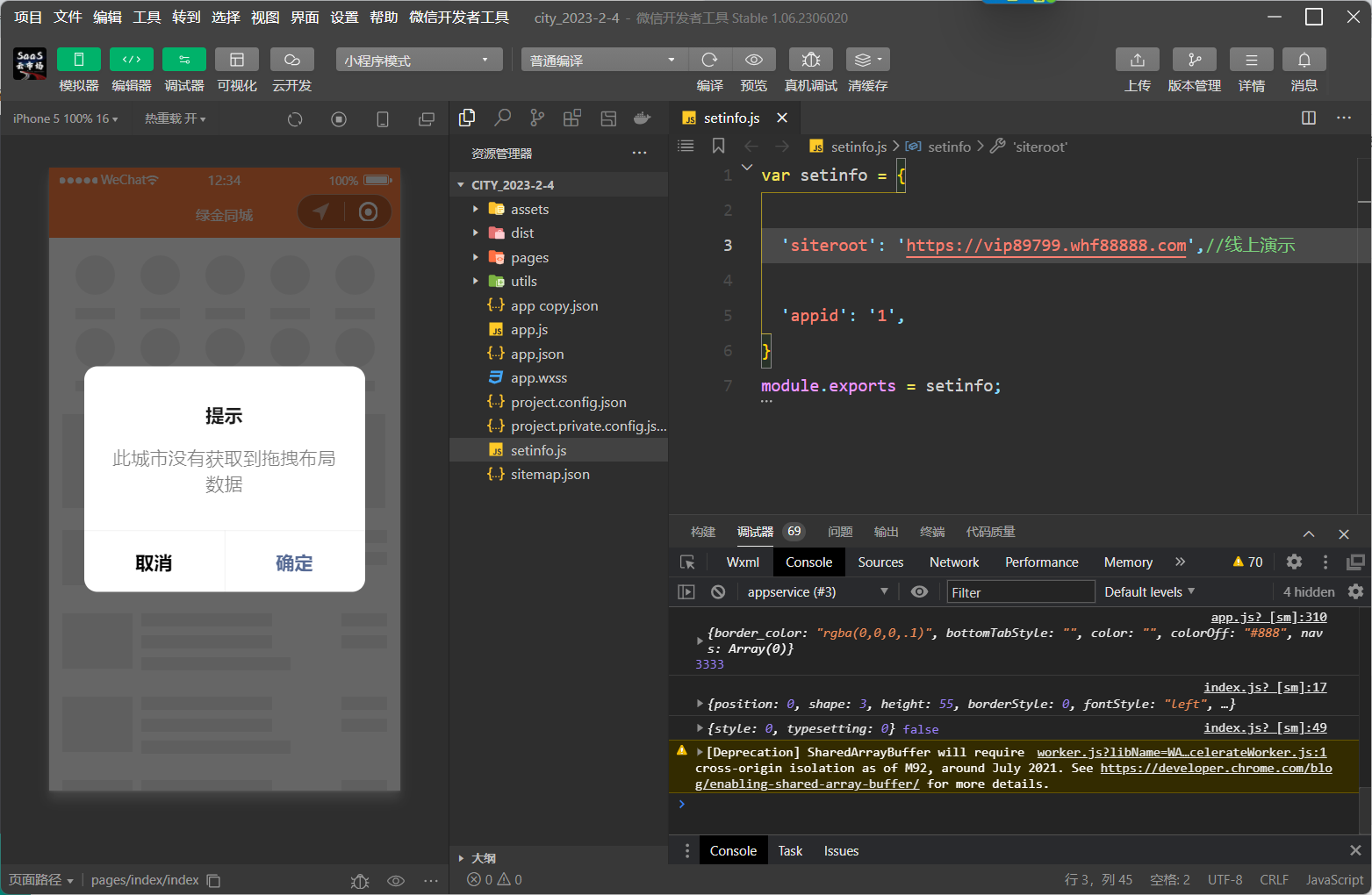Switch to the 问题 panel tab

click(840, 532)
